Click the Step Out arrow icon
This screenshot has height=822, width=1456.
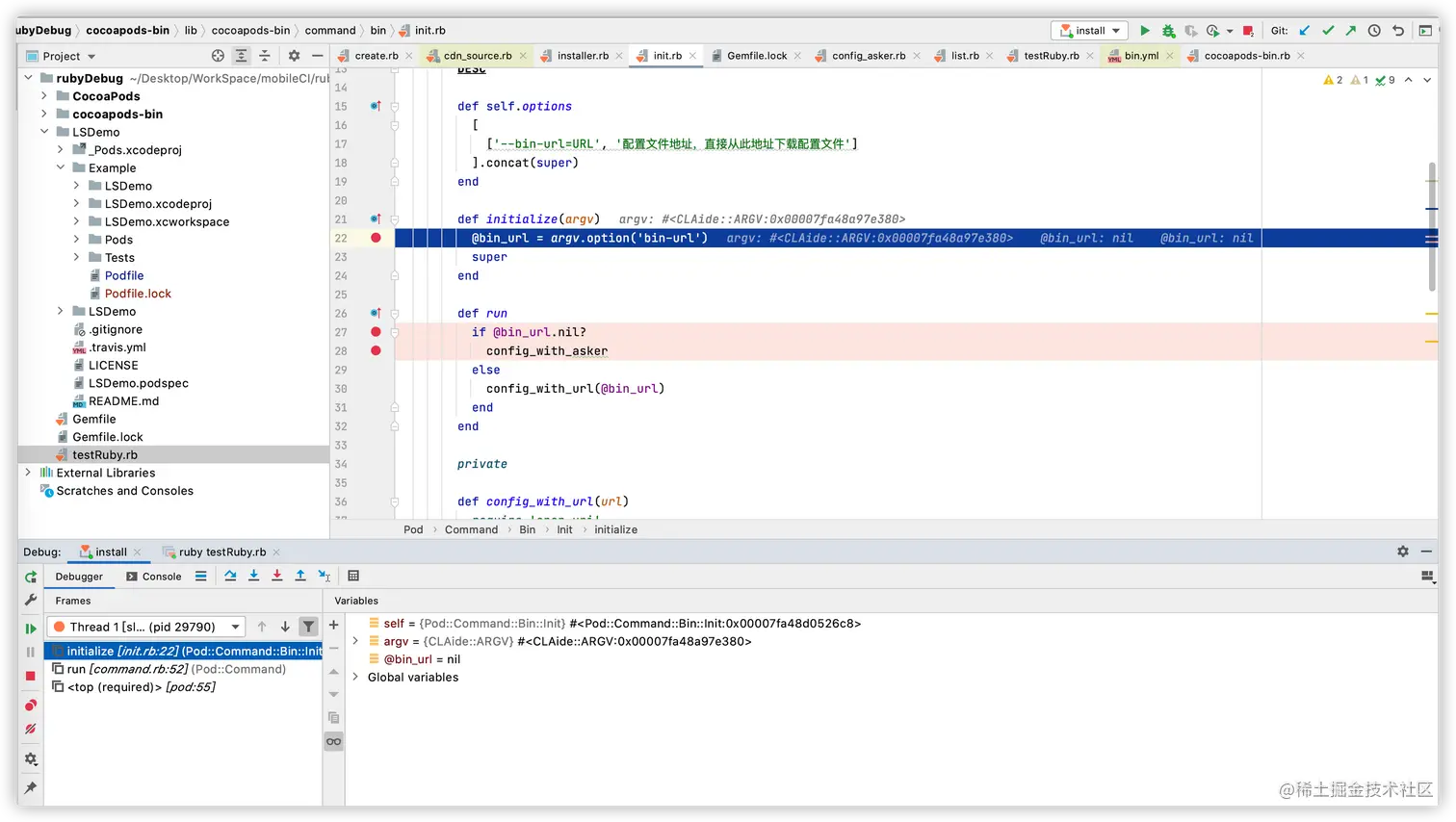click(x=300, y=576)
